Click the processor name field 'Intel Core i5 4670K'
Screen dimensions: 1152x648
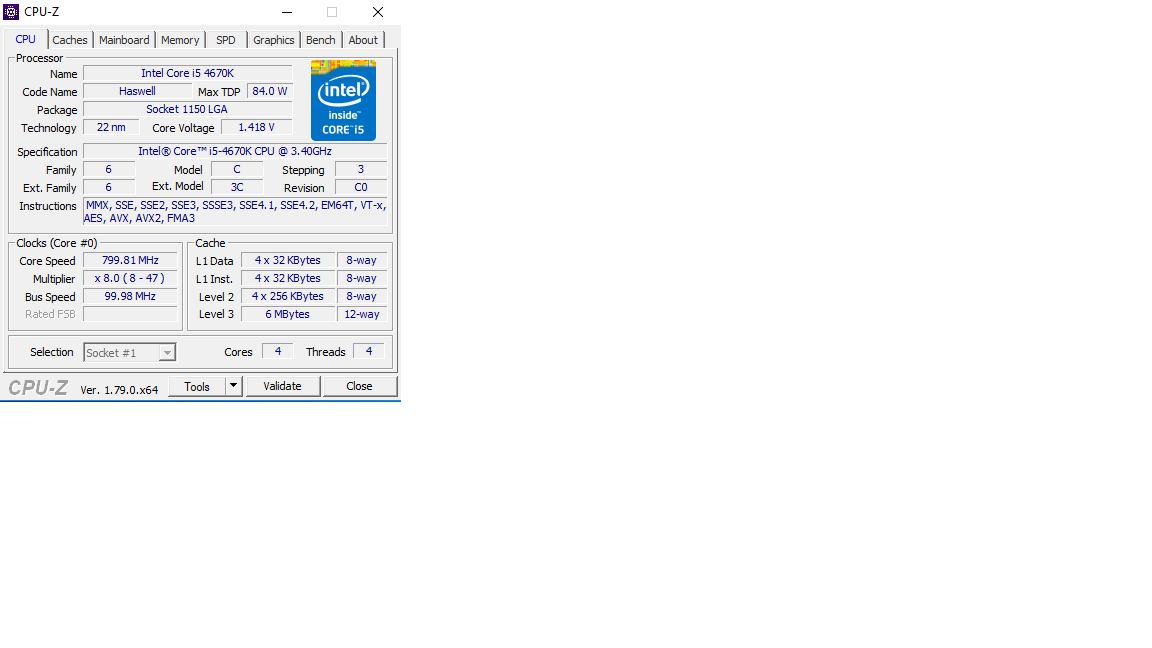point(187,73)
